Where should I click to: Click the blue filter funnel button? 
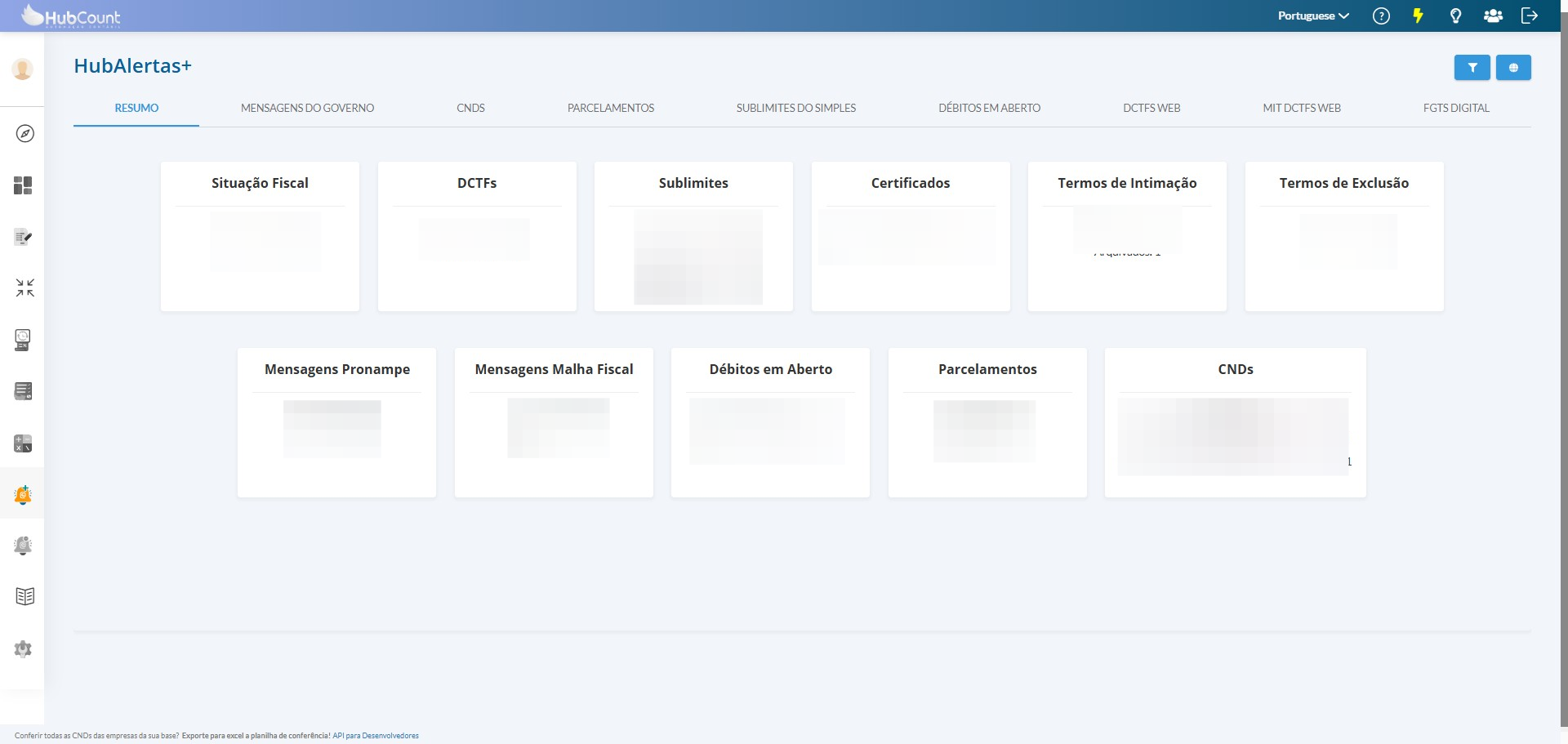[x=1472, y=68]
